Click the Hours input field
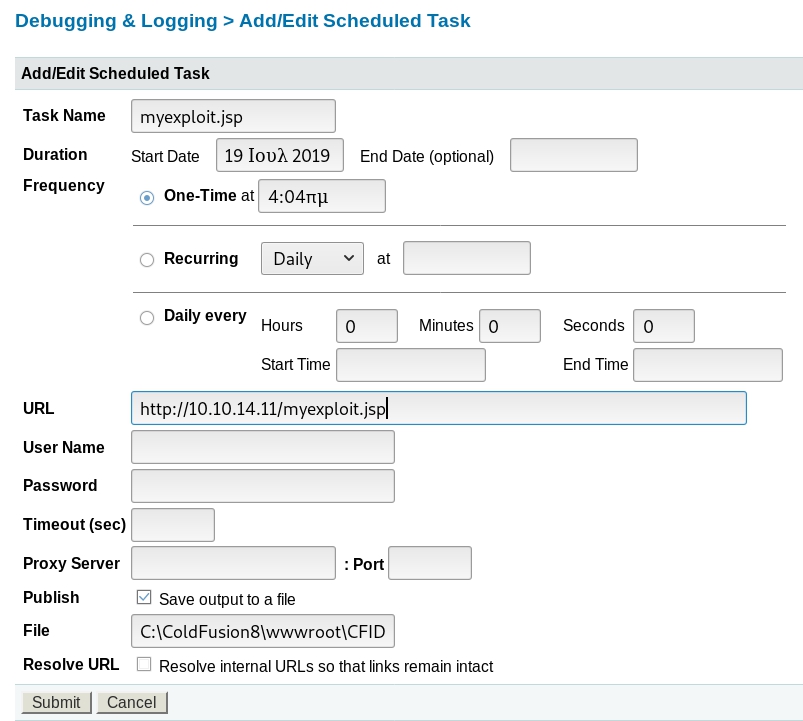 367,326
